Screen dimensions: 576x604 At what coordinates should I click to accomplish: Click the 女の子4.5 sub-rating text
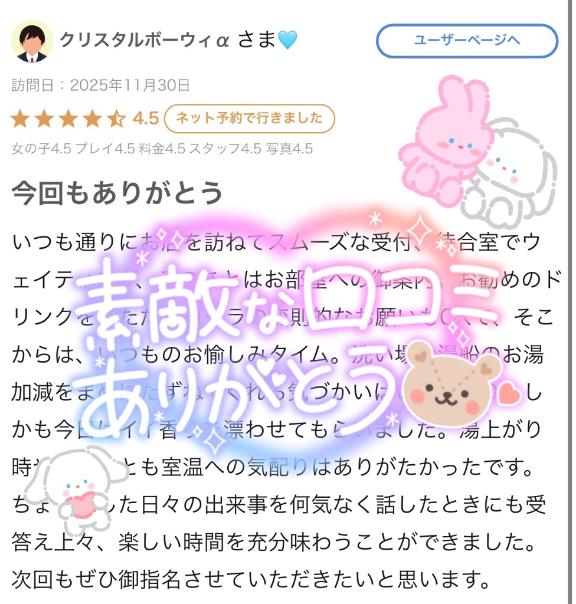pos(41,148)
